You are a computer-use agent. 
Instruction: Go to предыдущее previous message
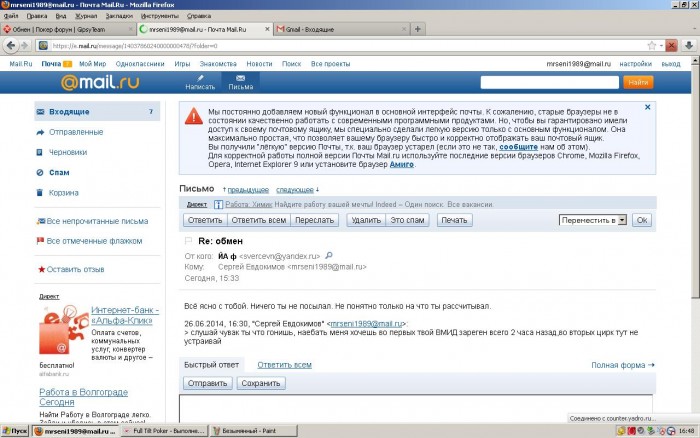[x=248, y=190]
